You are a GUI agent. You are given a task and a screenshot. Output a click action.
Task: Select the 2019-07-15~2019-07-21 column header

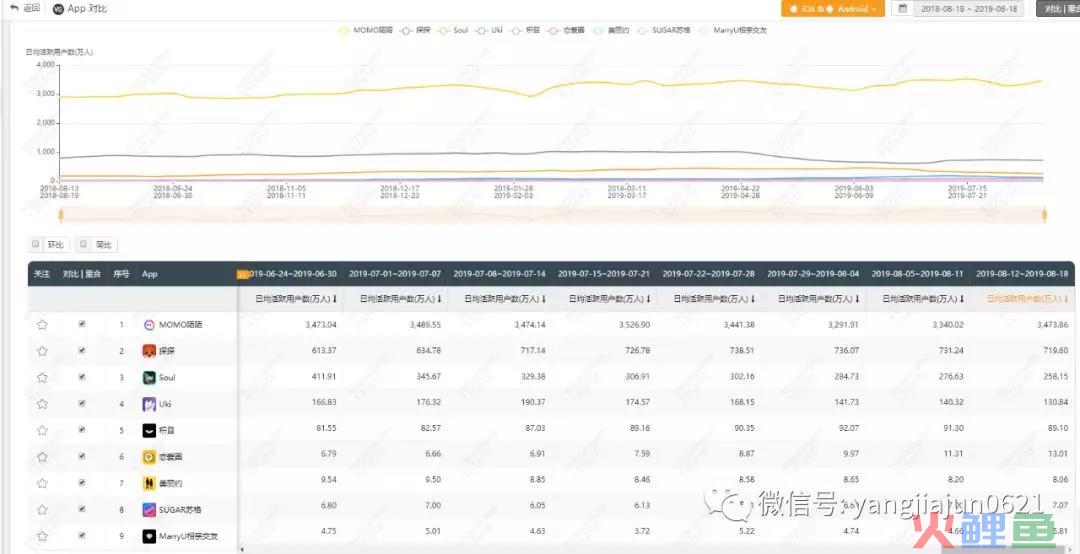tap(603, 274)
